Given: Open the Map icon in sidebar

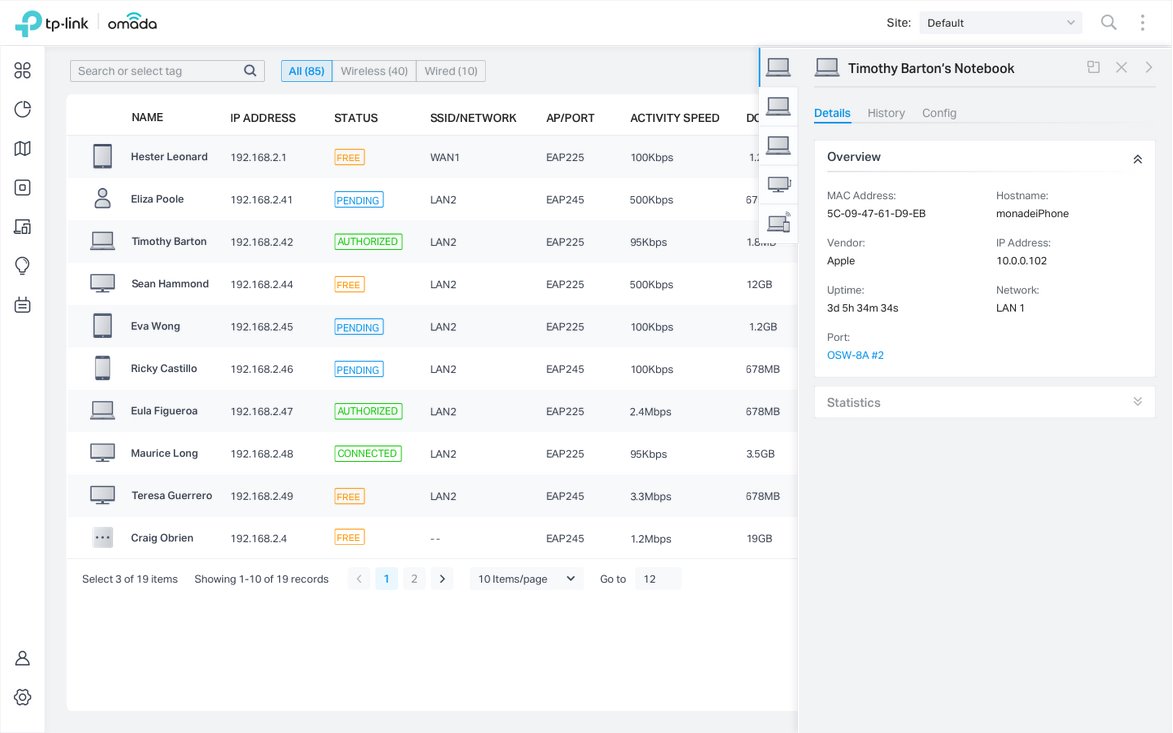Looking at the screenshot, I should click(22, 149).
